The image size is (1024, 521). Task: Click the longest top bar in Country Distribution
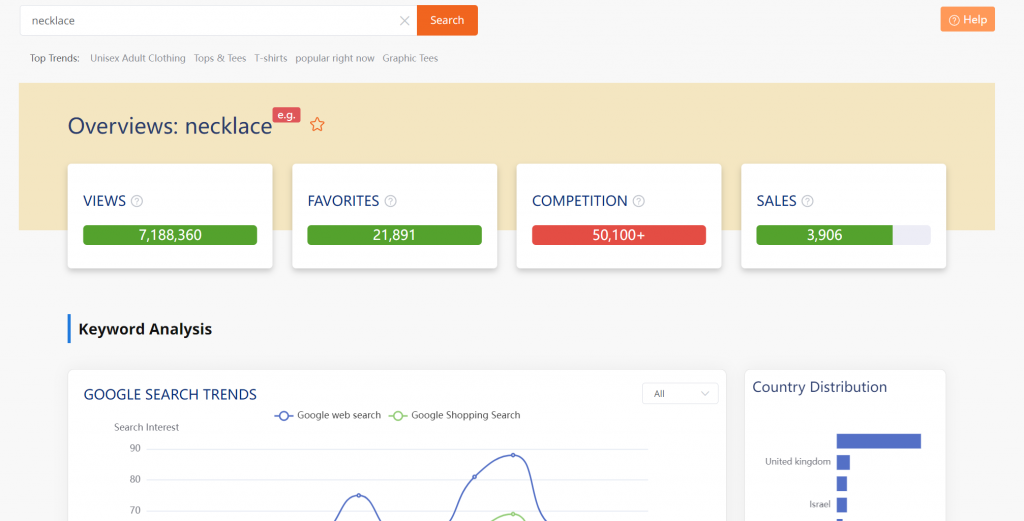[878, 441]
